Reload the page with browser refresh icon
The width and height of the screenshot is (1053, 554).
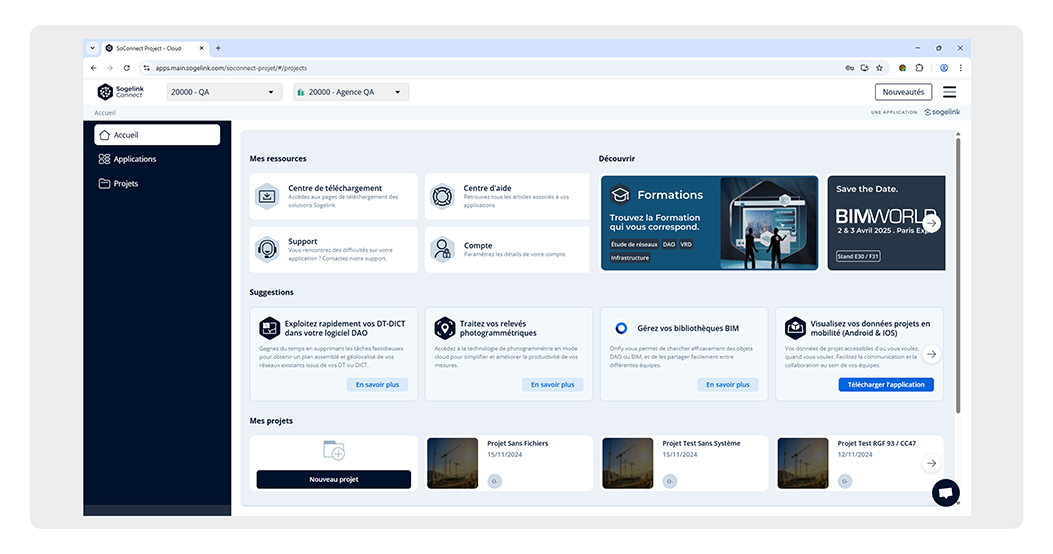click(x=126, y=68)
